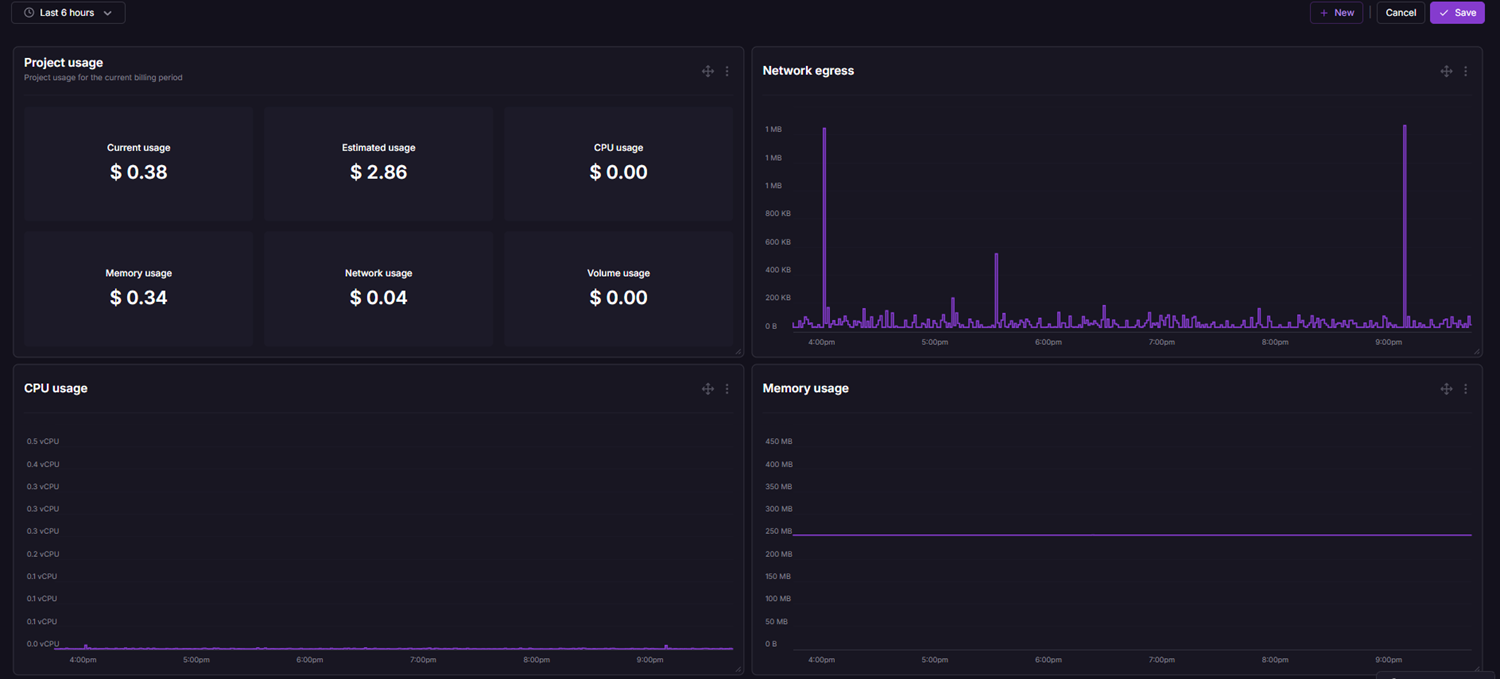Viewport: 1500px width, 679px height.
Task: Click the resize corner of Project usage panel
Action: (738, 352)
